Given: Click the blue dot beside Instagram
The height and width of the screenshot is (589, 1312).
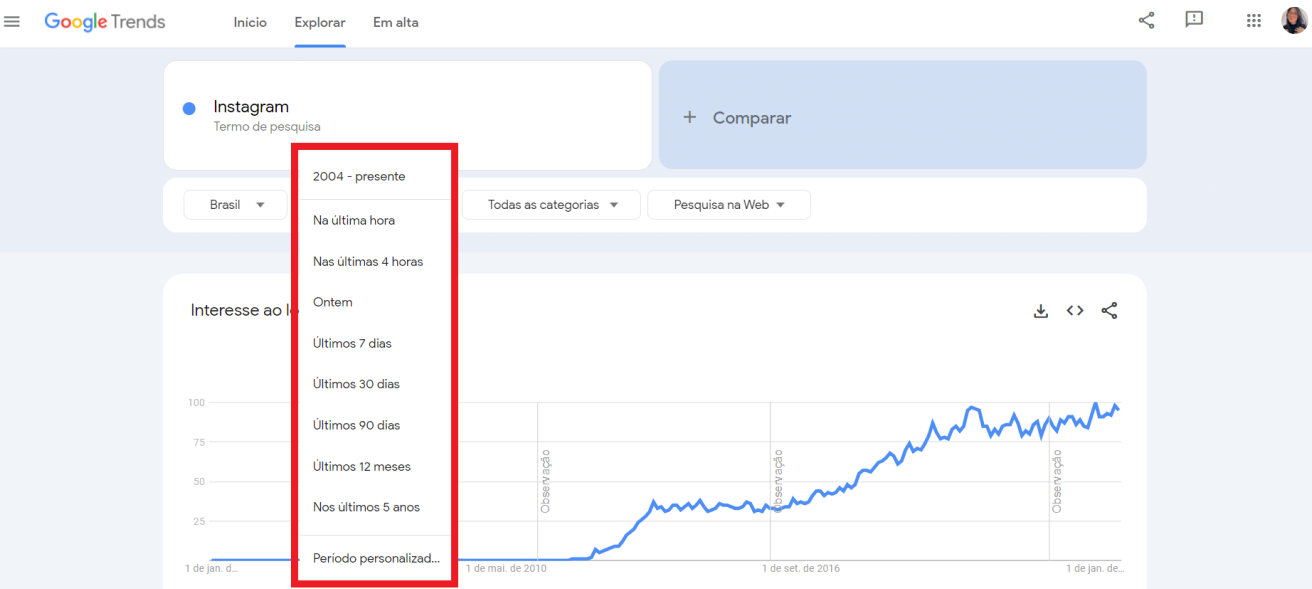Looking at the screenshot, I should (x=189, y=108).
